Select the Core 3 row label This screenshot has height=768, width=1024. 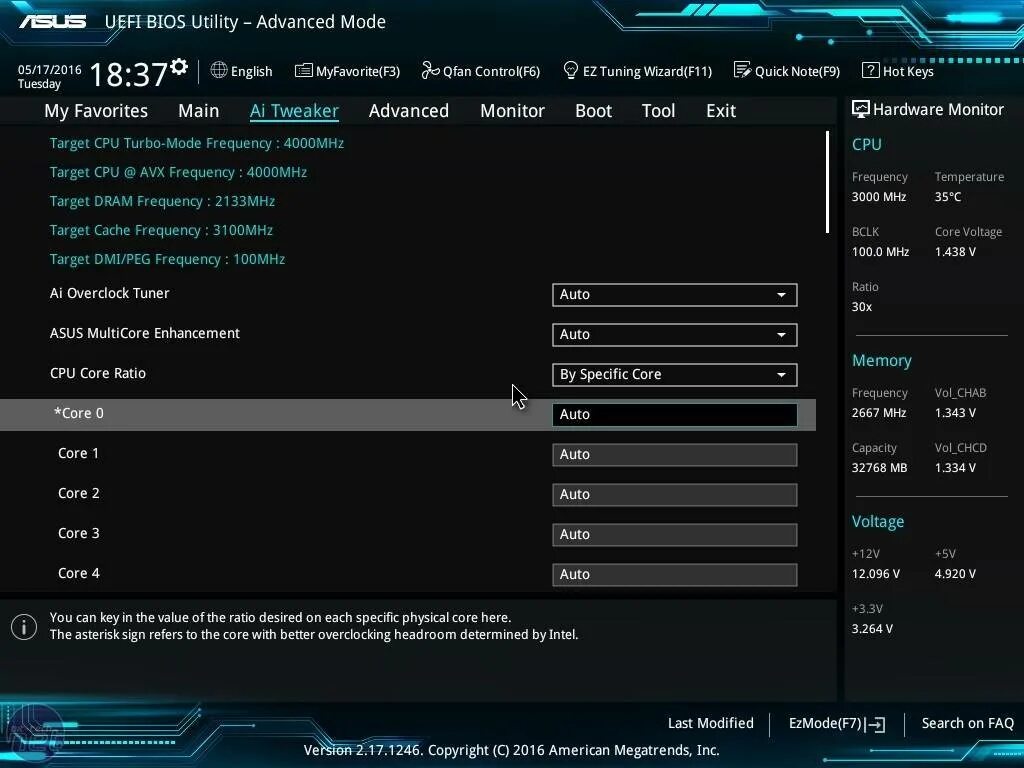click(78, 533)
